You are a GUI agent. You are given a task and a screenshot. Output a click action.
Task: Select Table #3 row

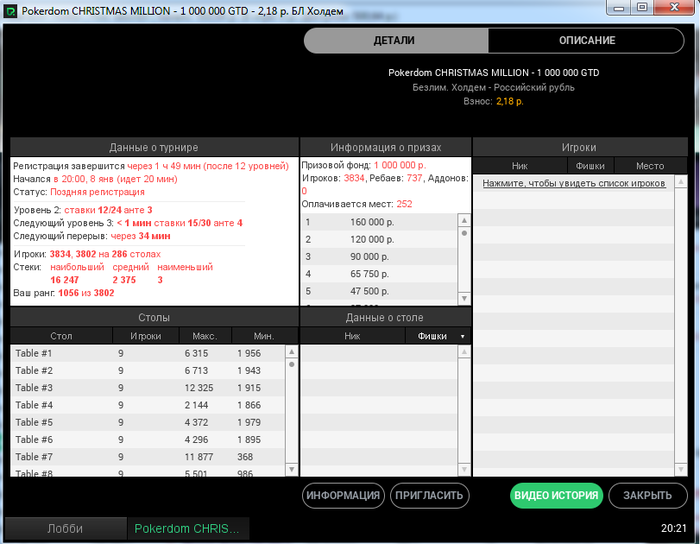click(x=148, y=388)
